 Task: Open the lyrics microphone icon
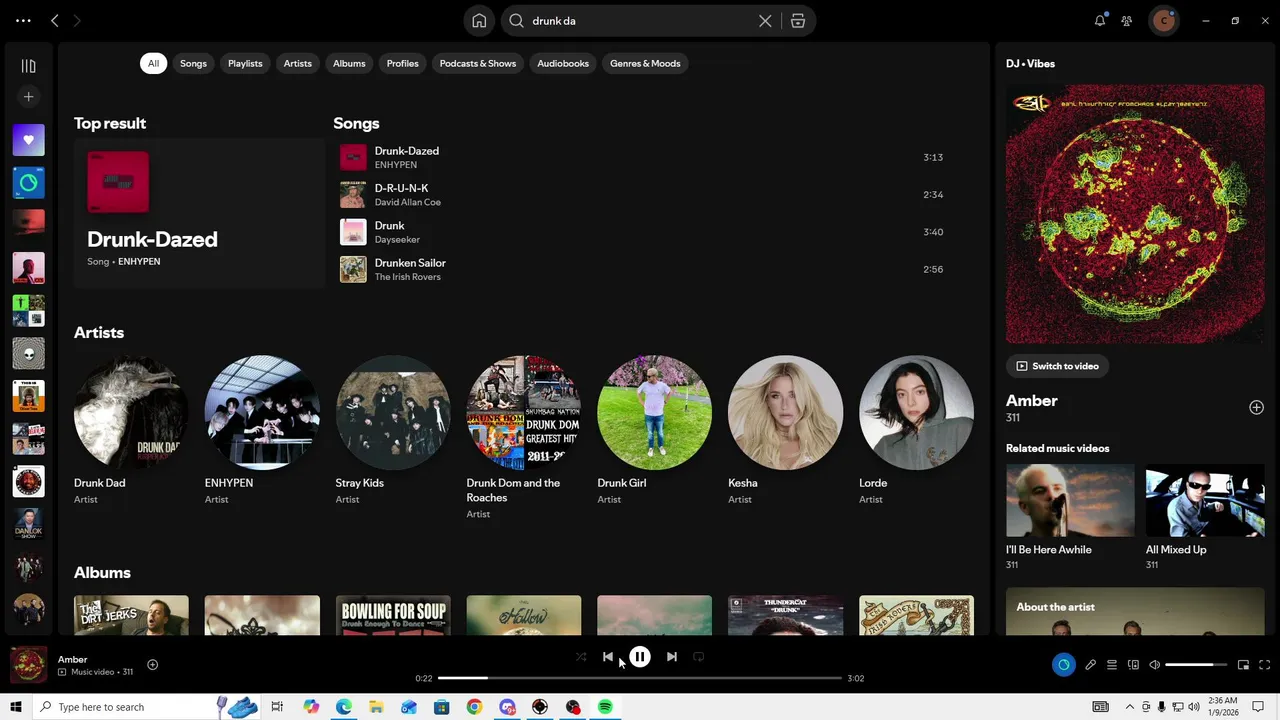(1091, 665)
